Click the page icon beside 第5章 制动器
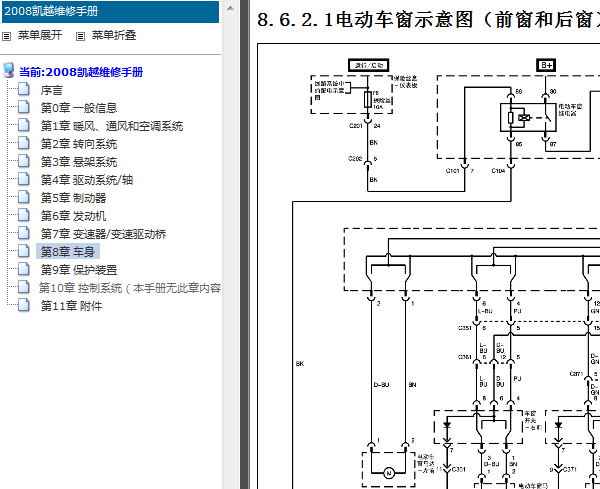 (x=24, y=197)
